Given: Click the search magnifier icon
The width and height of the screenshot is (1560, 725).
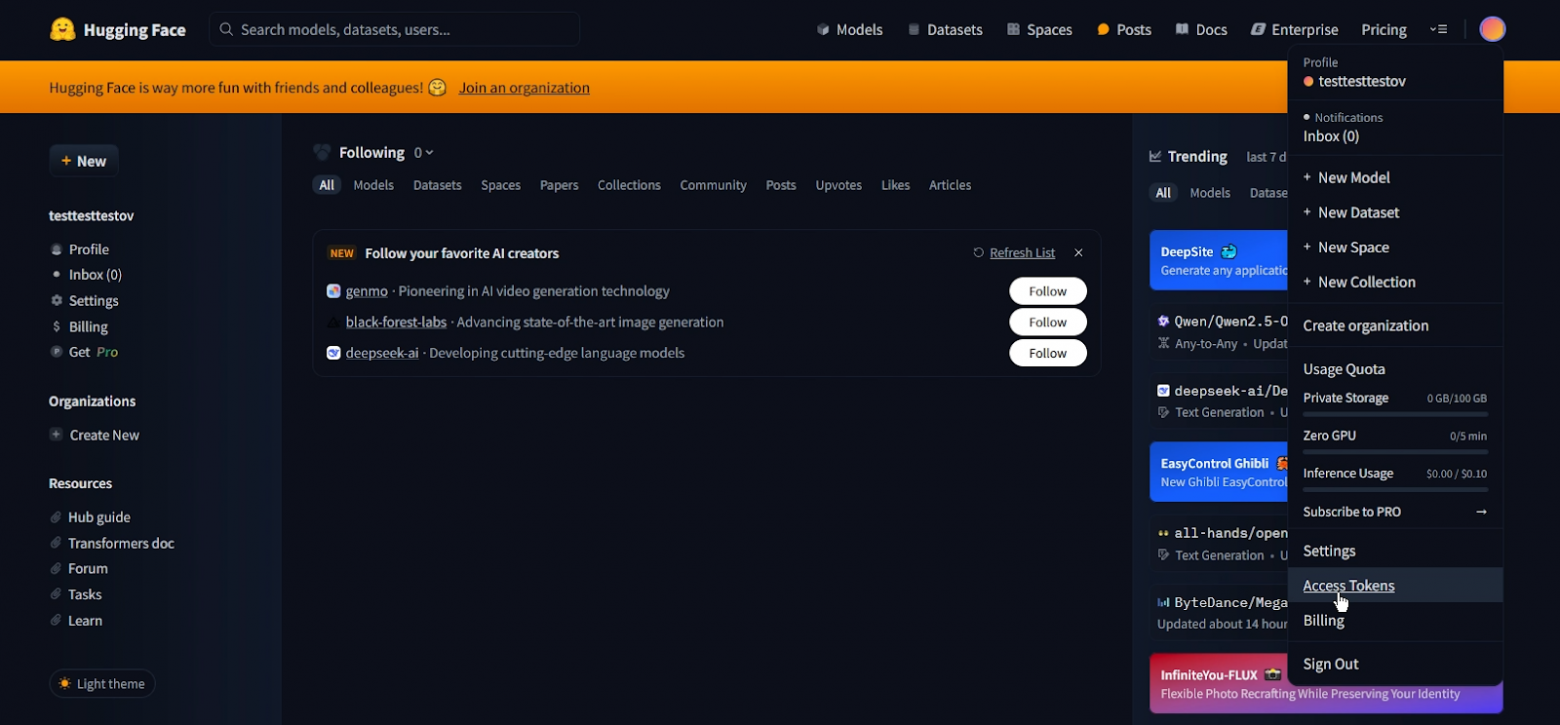Looking at the screenshot, I should pyautogui.click(x=226, y=29).
